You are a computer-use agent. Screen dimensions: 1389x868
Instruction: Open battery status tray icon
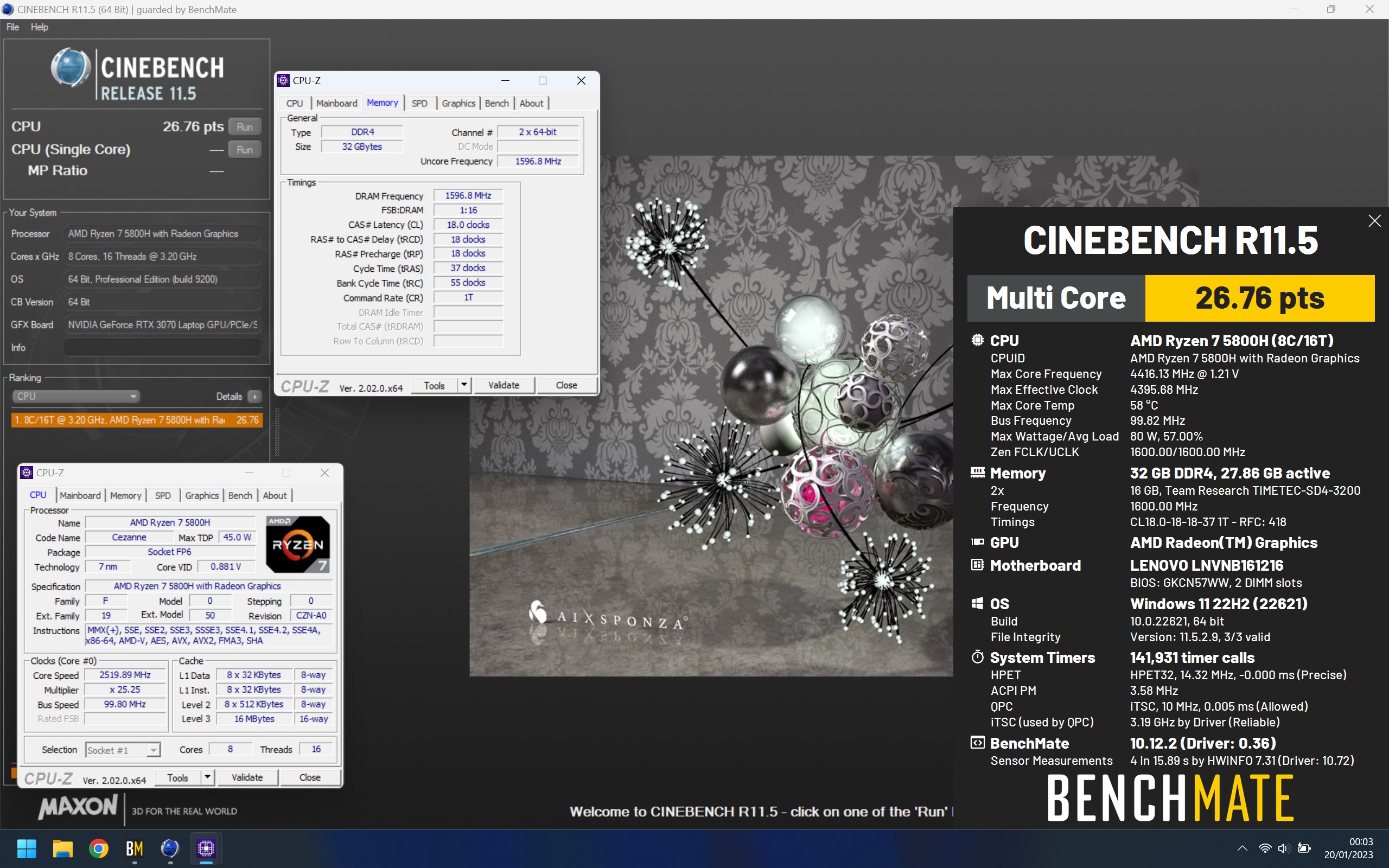(1304, 848)
